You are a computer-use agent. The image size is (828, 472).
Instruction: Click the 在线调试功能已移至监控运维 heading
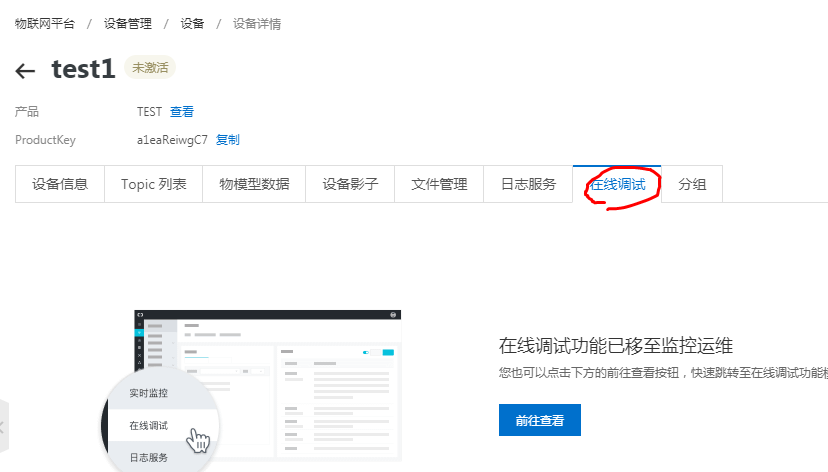point(616,346)
